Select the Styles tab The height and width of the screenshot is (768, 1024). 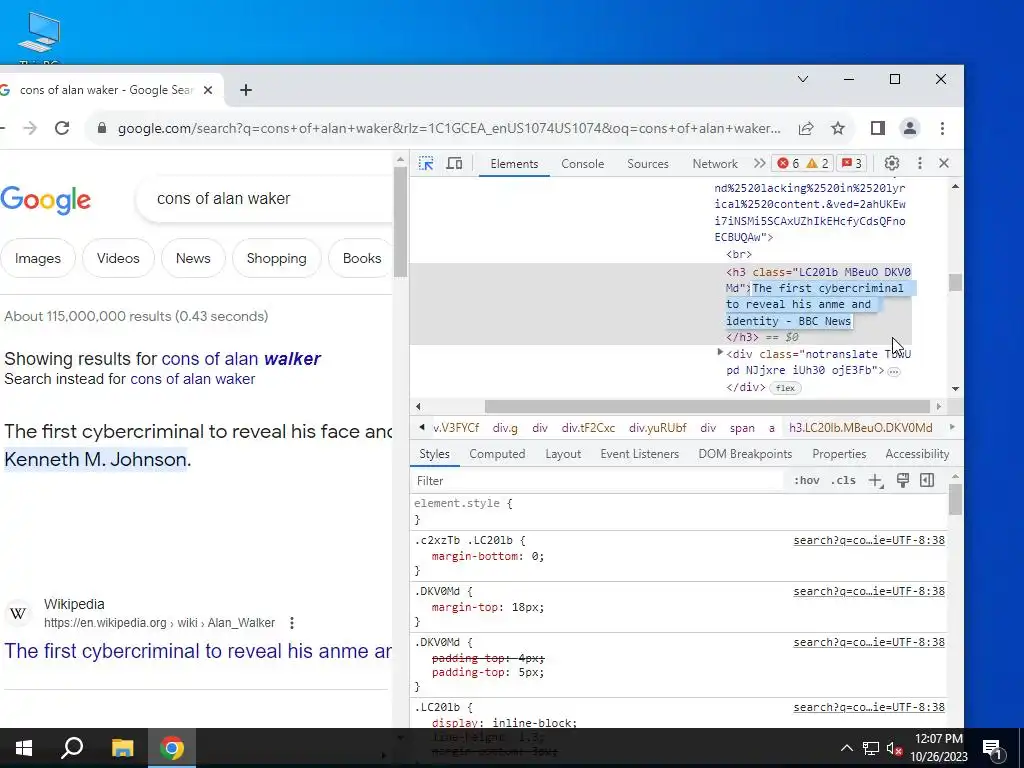pyautogui.click(x=434, y=454)
